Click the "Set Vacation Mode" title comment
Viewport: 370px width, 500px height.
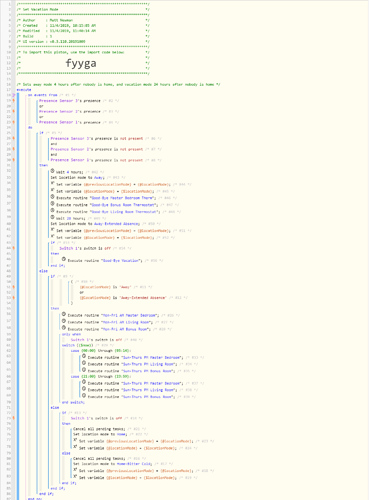coord(40,9)
